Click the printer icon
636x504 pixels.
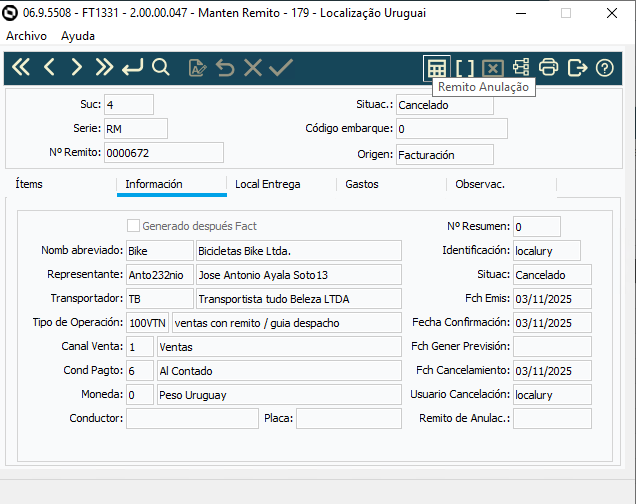[548, 68]
